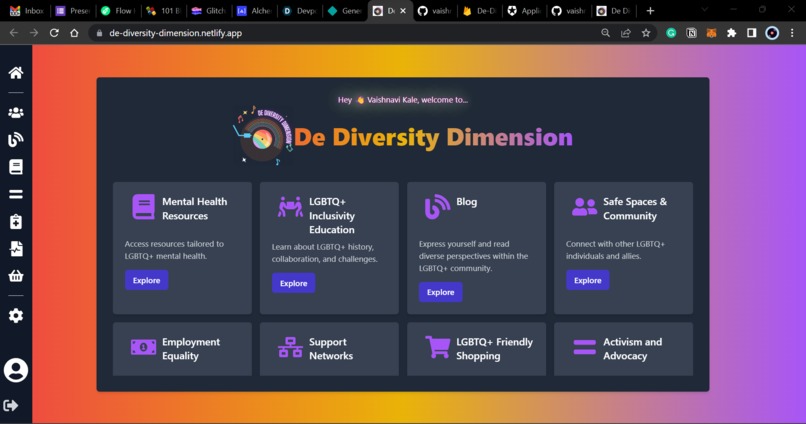Click the Safe Spaces & Community users icon
Screen dimensions: 806x424
click(x=584, y=207)
